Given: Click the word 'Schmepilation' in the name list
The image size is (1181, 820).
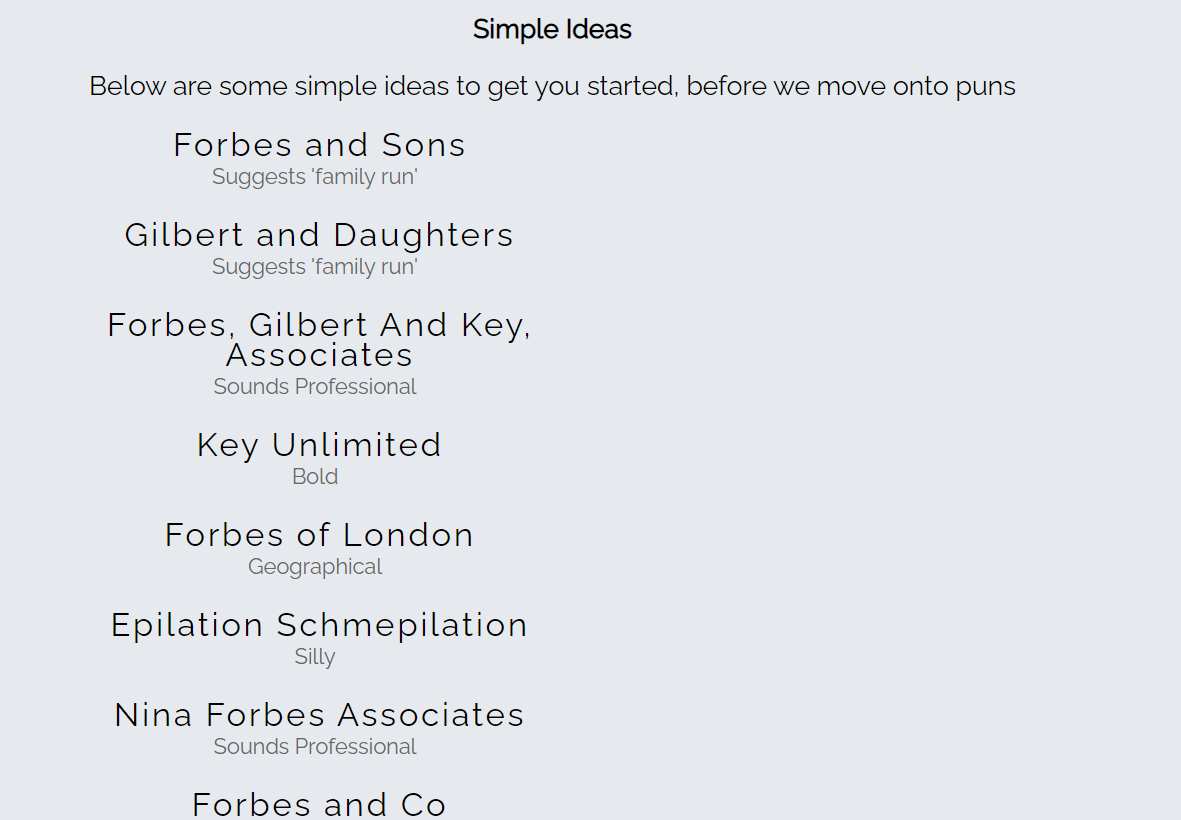Looking at the screenshot, I should point(402,625).
